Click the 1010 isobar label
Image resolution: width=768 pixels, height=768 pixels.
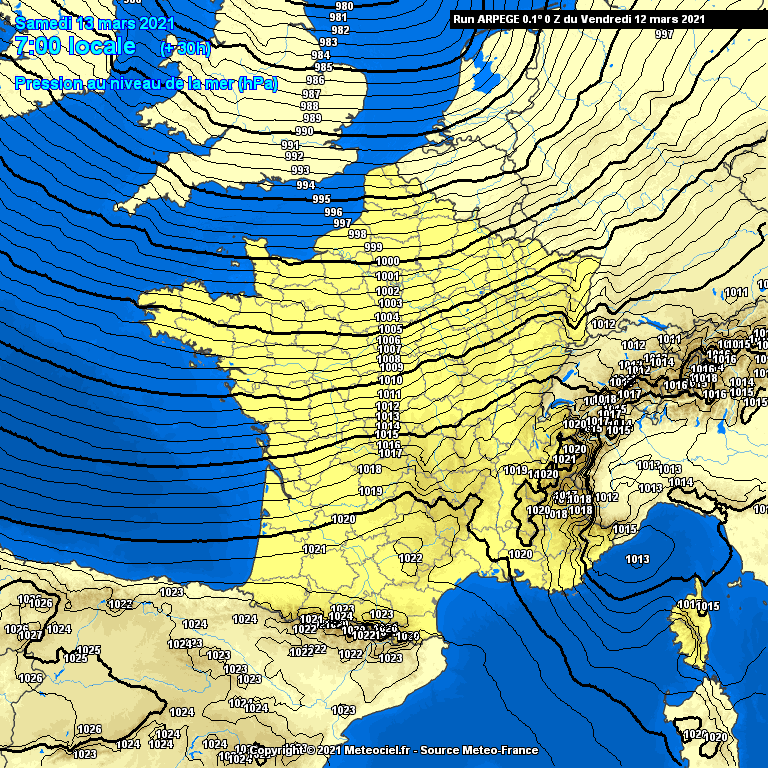pos(390,380)
